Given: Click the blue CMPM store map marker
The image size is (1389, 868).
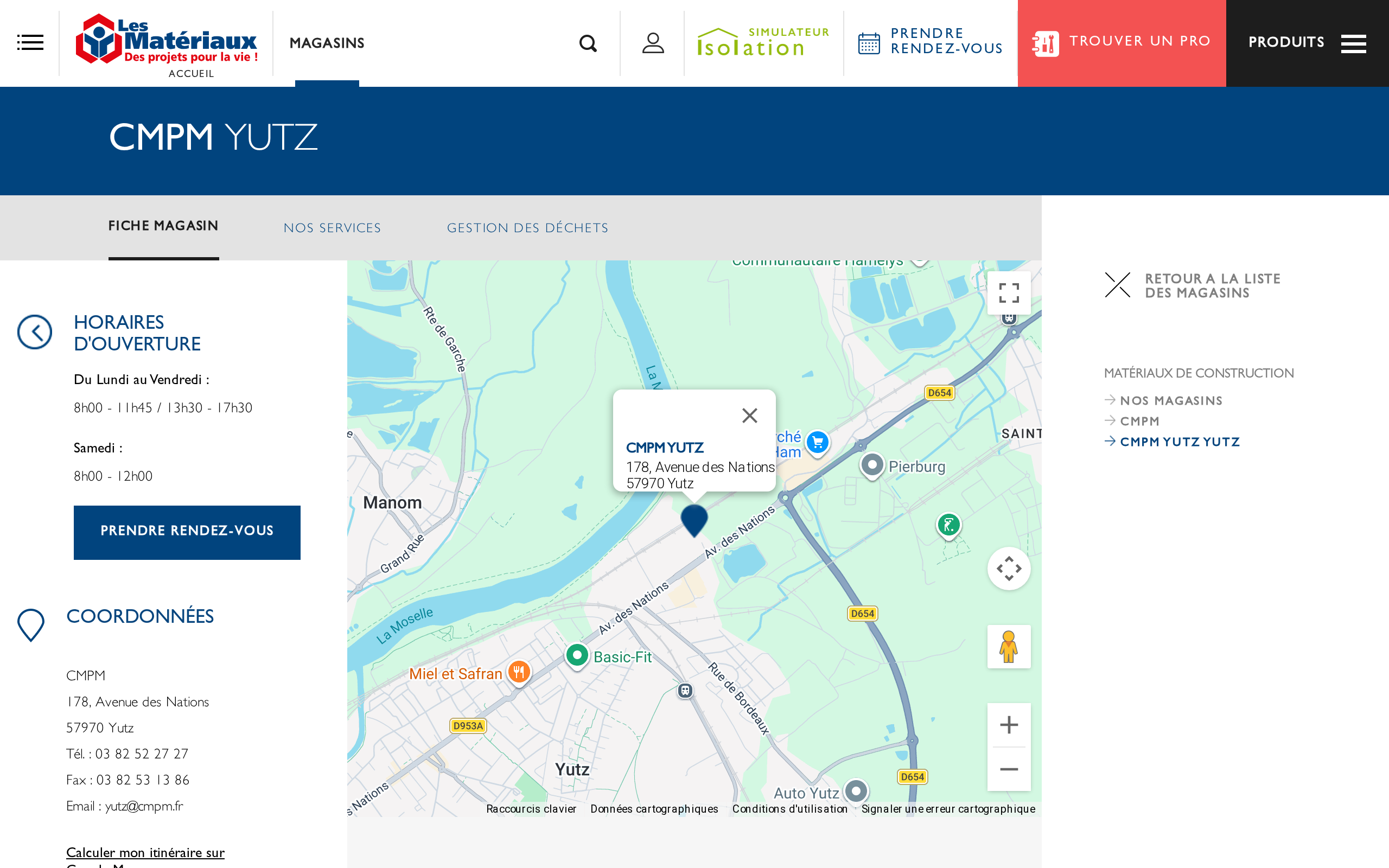Looking at the screenshot, I should pos(694,520).
